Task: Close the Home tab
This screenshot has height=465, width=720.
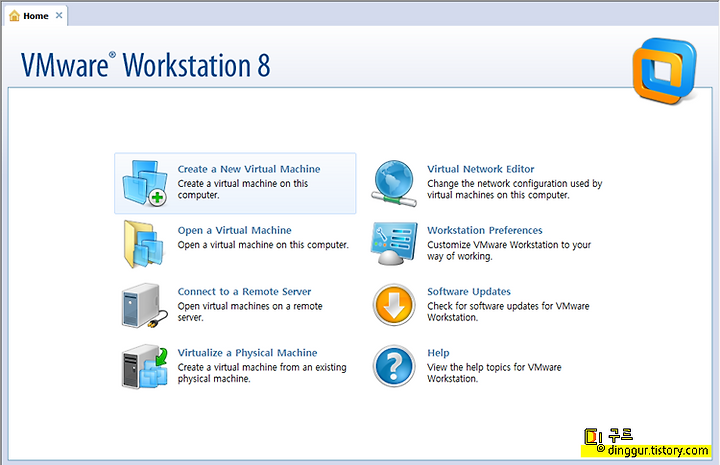Action: (x=59, y=16)
